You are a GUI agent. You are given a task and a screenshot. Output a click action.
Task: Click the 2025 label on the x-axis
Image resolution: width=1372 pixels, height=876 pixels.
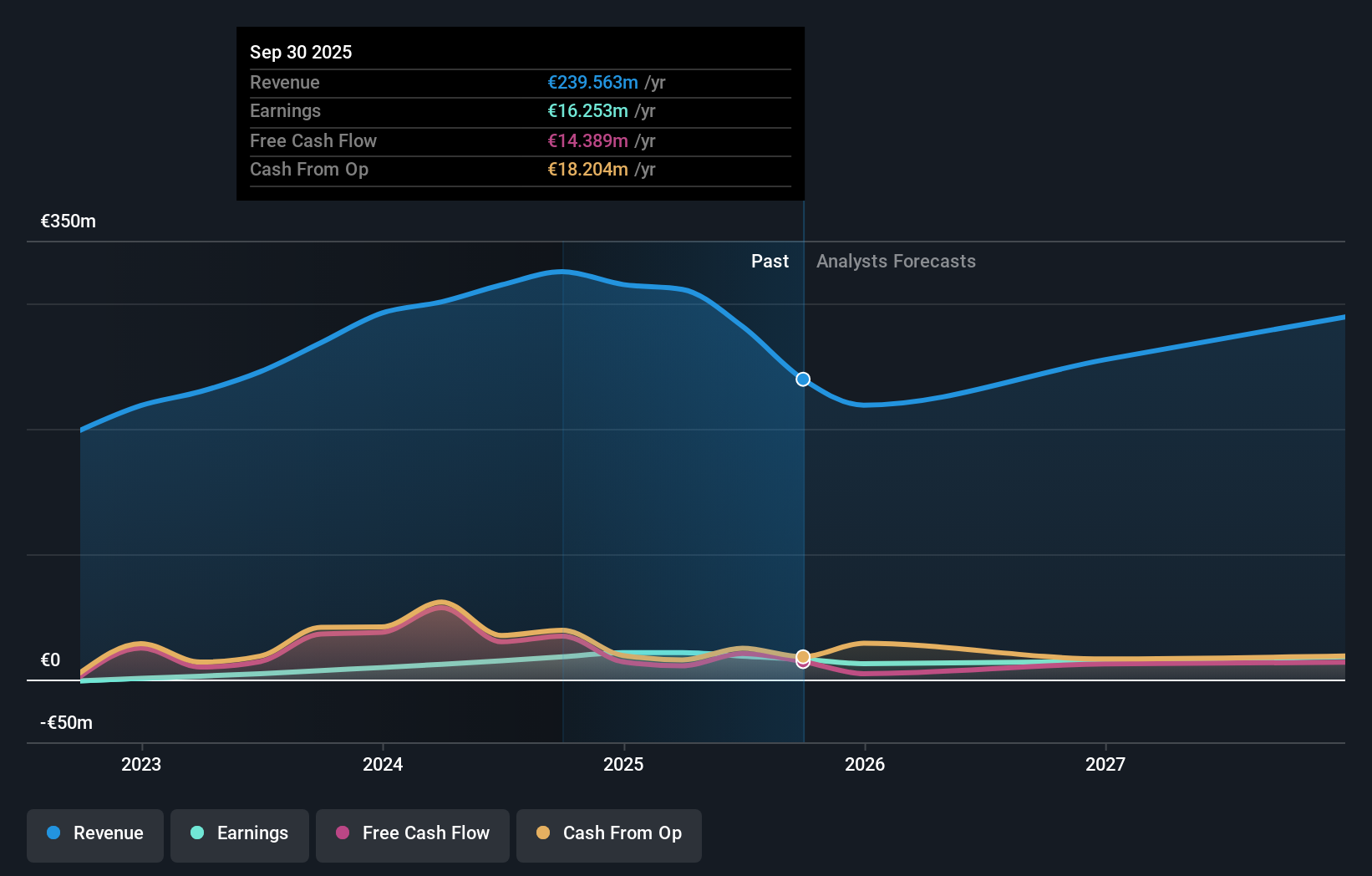pos(624,764)
